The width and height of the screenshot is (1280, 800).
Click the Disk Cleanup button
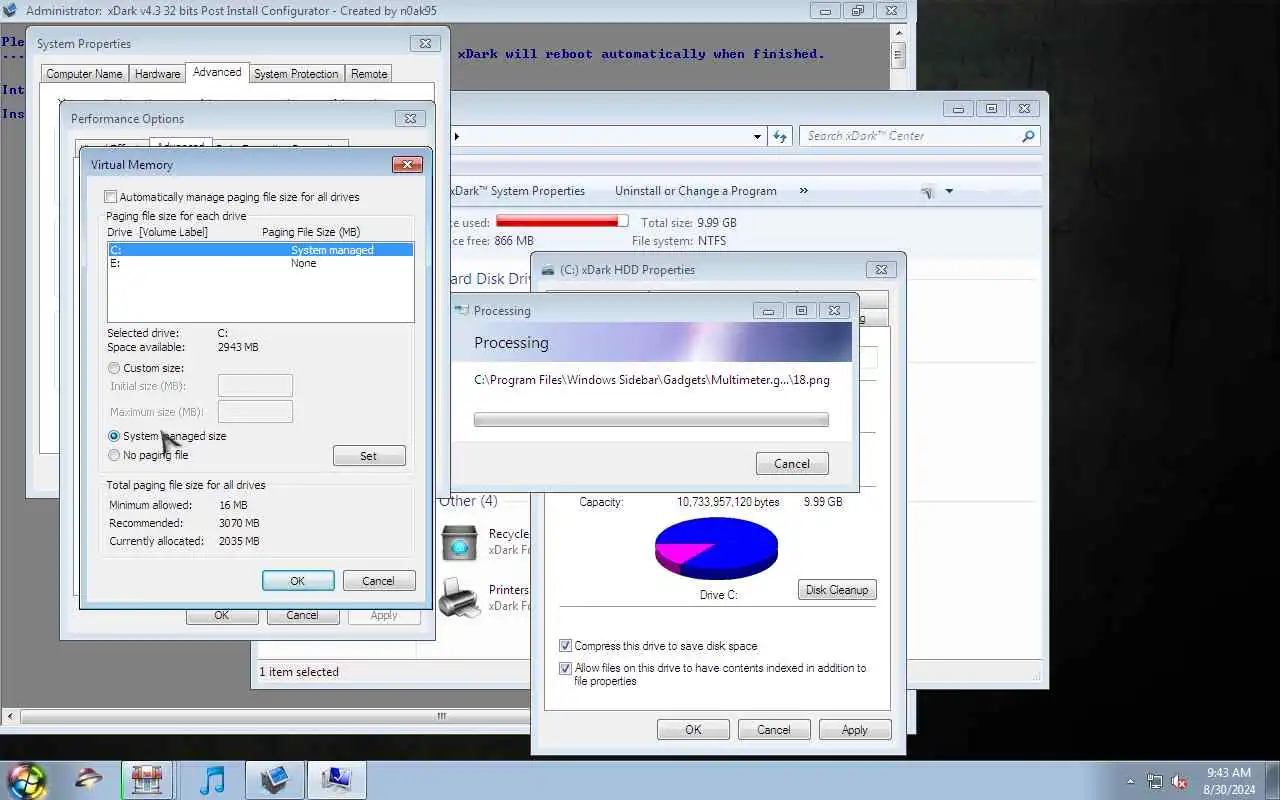click(837, 590)
